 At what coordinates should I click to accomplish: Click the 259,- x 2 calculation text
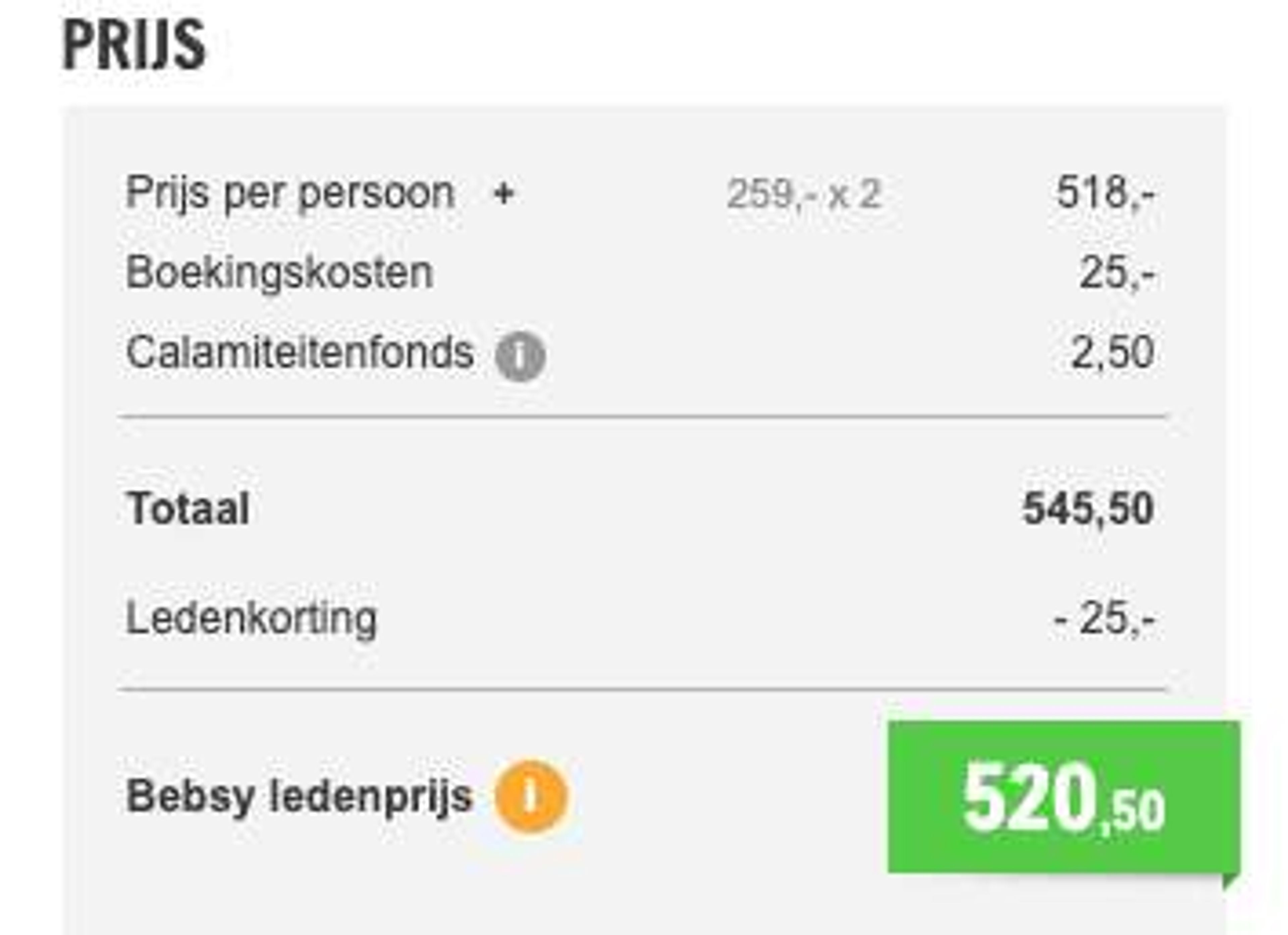tap(804, 195)
